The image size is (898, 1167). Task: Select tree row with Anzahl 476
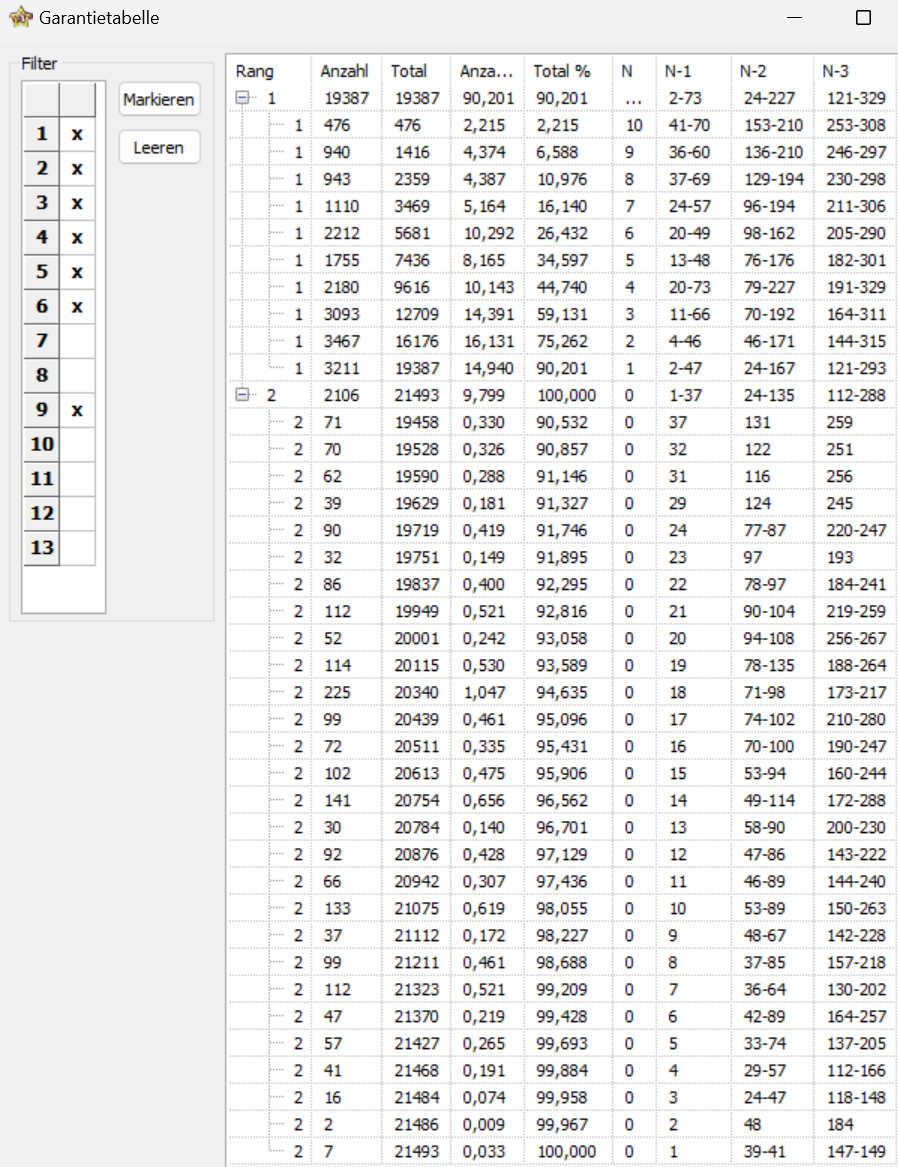(x=562, y=125)
